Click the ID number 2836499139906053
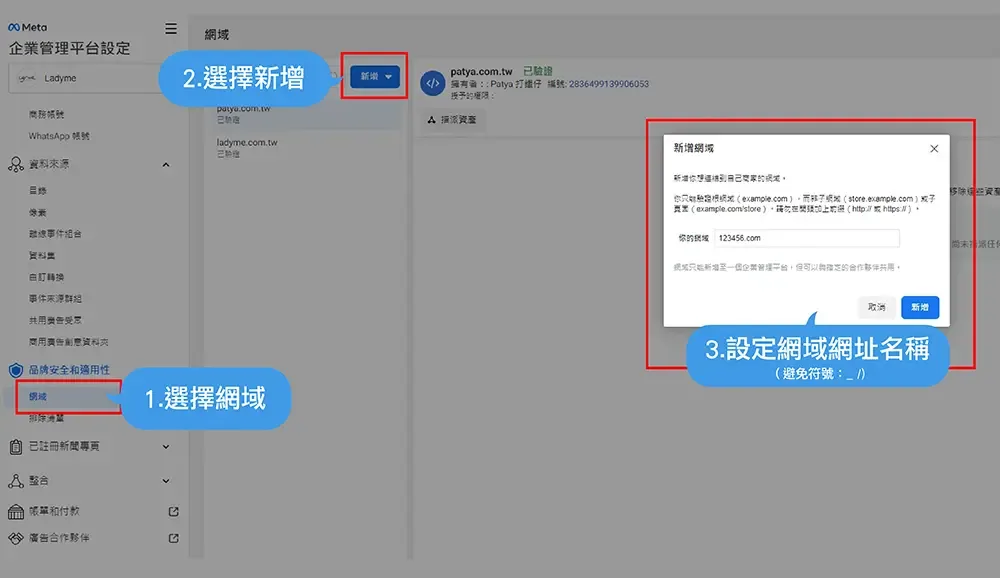The width and height of the screenshot is (1000, 578). pos(608,84)
